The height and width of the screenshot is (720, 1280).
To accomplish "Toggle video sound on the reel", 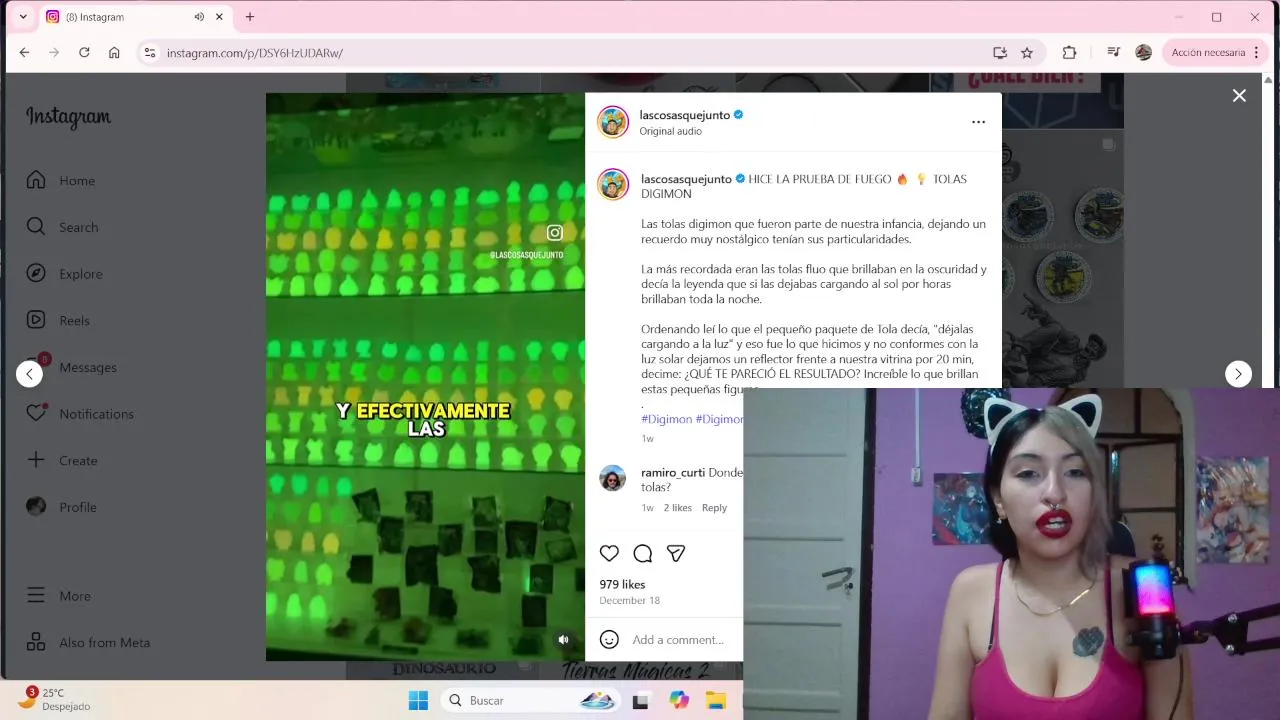I will coord(563,640).
